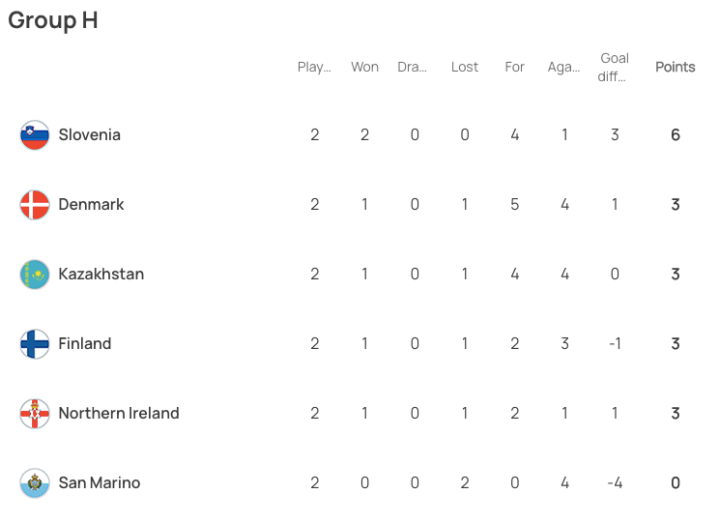Screen dimensions: 719x523
Task: Open the Northern Ireland team link
Action: point(119,413)
